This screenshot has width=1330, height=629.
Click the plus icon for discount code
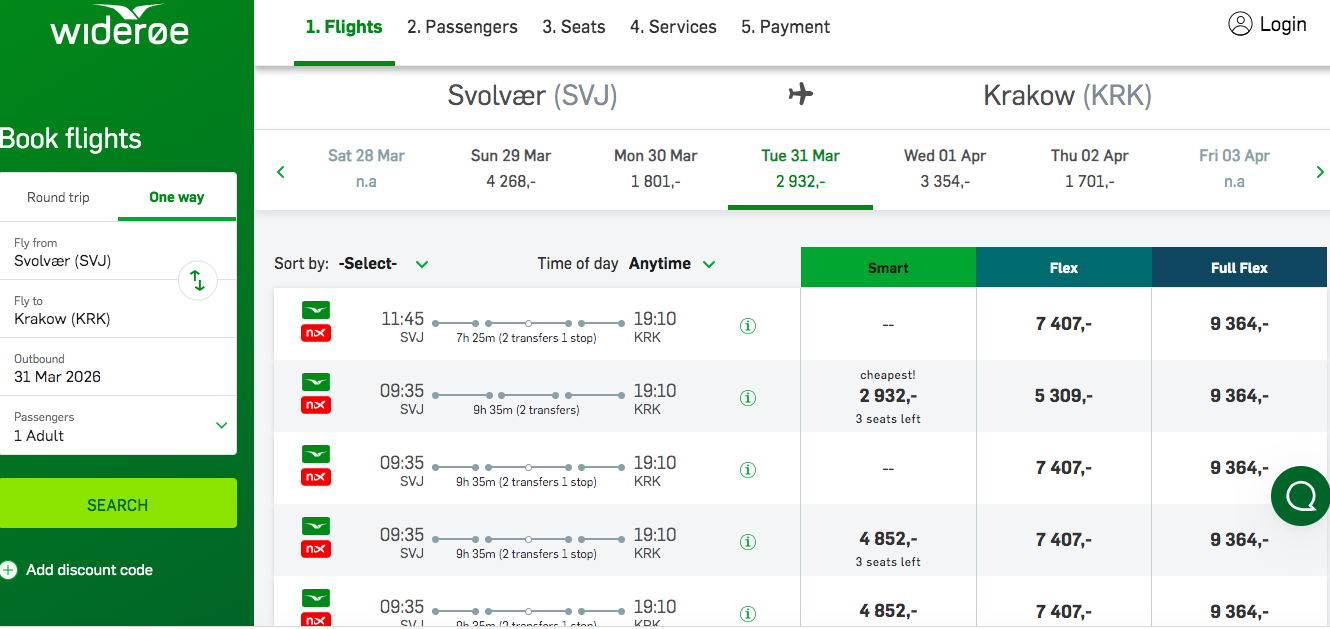click(x=9, y=570)
